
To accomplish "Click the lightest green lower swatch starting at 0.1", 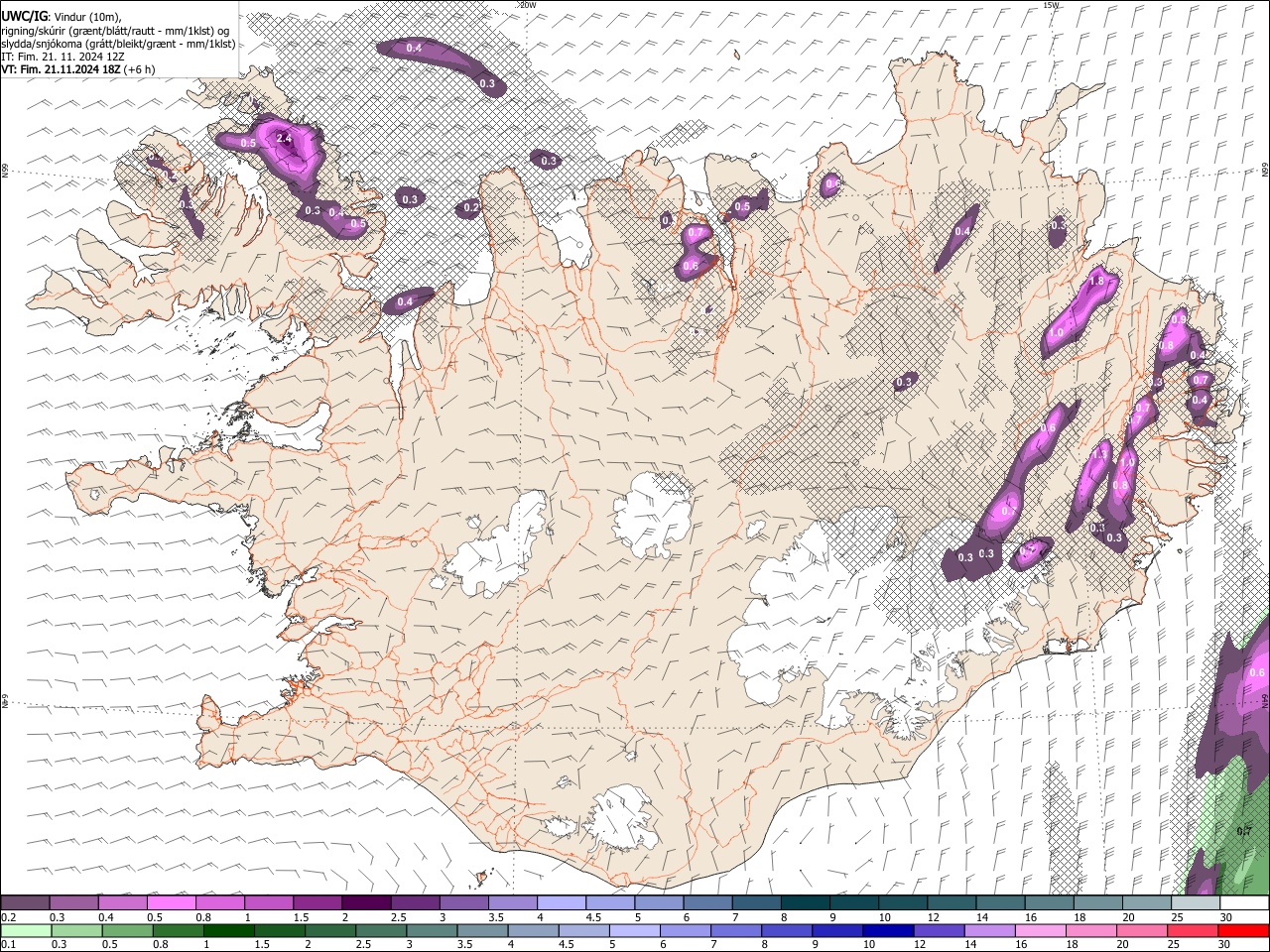I will 25,930.
